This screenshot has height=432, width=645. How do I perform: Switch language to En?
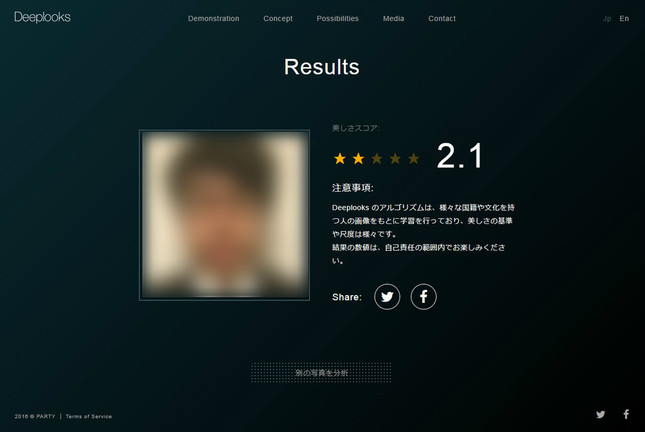624,19
